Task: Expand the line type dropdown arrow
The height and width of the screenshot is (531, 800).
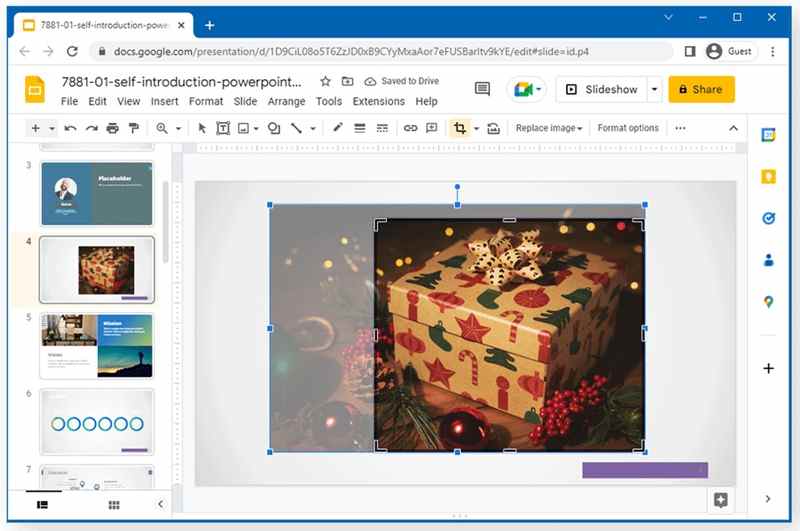Action: click(313, 129)
